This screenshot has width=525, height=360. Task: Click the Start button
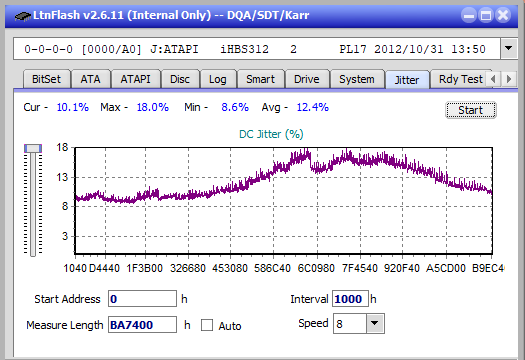pyautogui.click(x=470, y=110)
